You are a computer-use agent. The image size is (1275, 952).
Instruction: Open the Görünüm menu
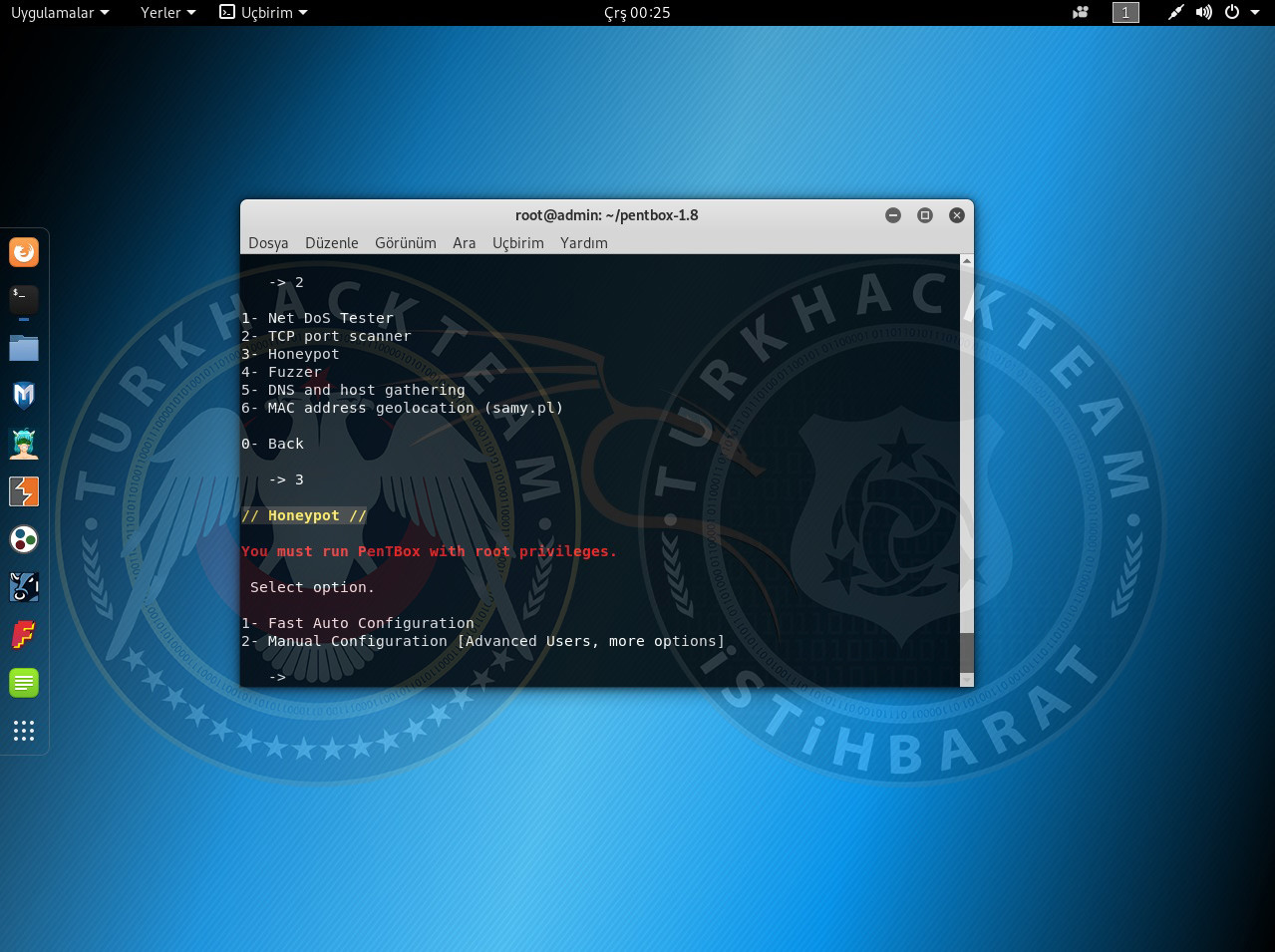coord(406,243)
